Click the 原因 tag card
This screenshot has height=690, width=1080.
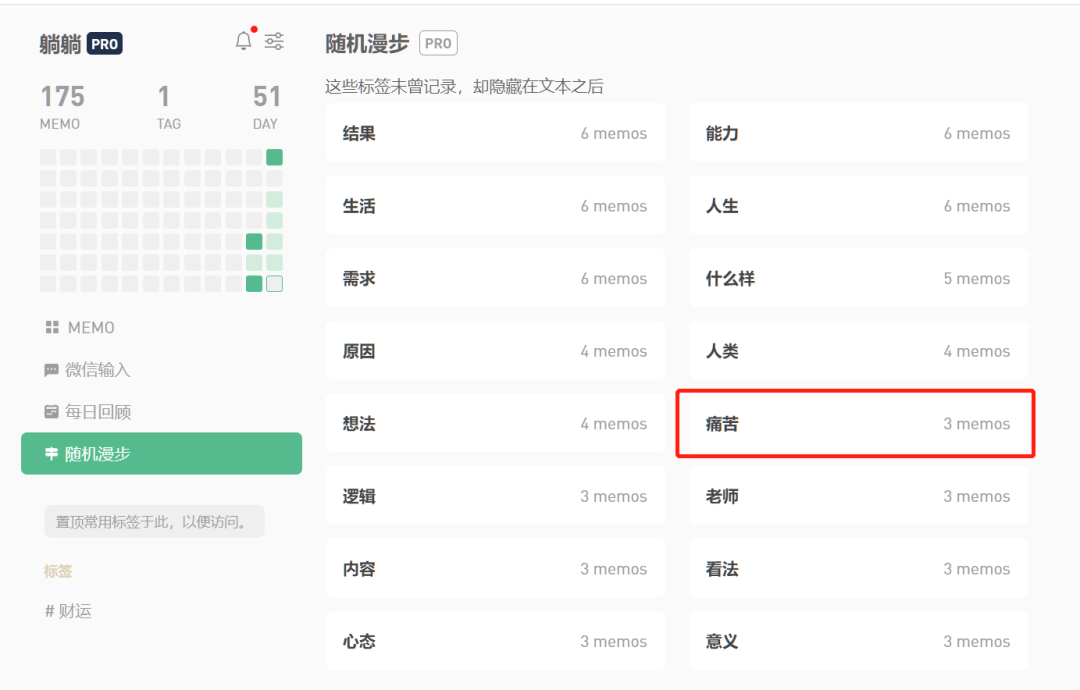495,351
